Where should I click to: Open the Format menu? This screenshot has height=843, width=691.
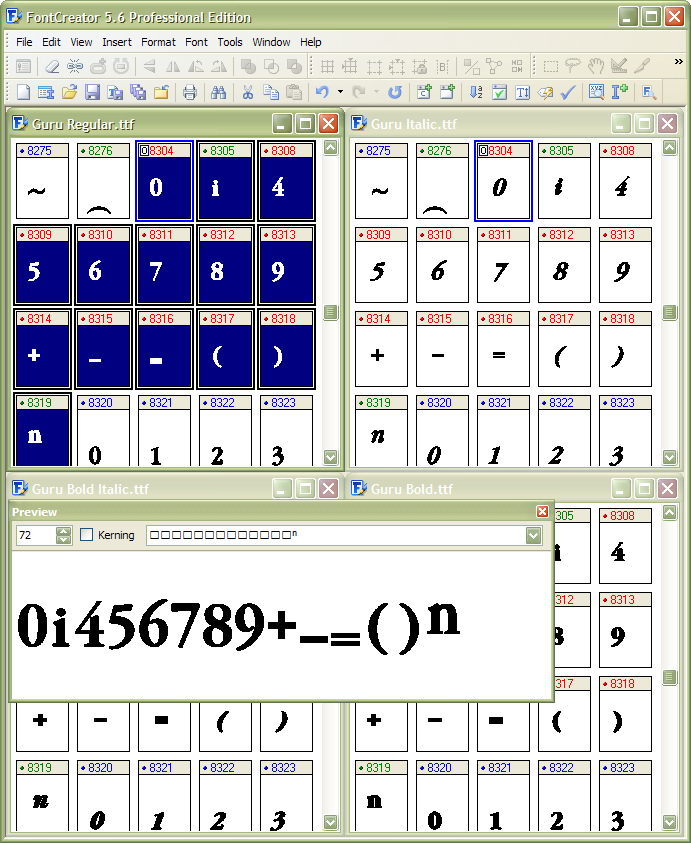point(158,42)
